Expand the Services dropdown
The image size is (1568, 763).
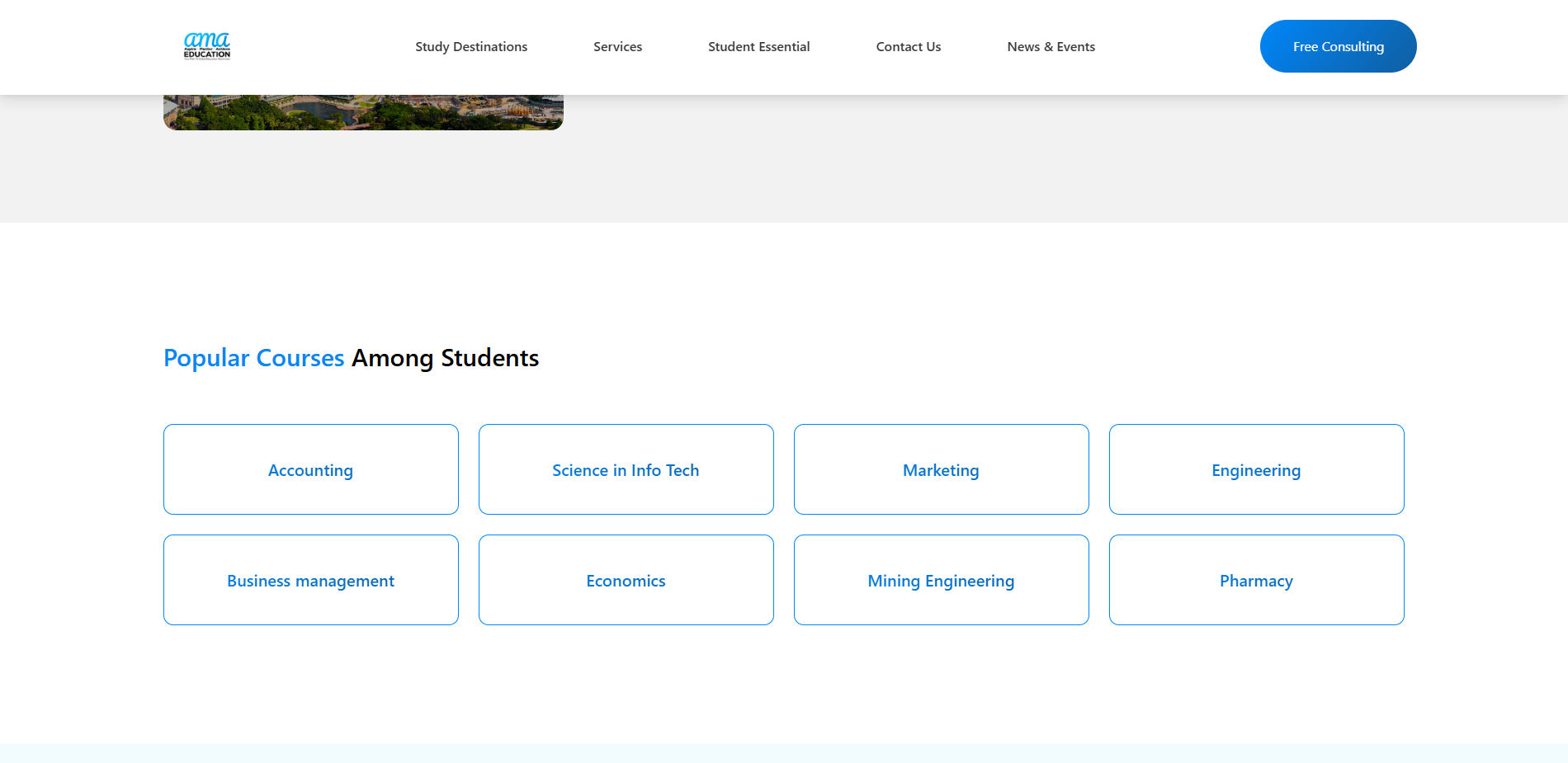(x=617, y=46)
